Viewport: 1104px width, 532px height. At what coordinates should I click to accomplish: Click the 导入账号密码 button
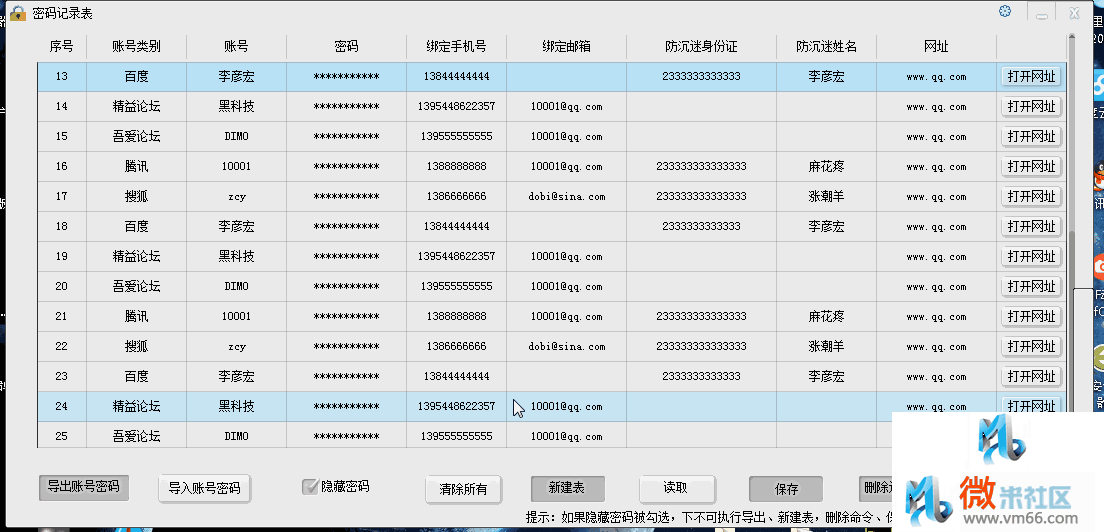tap(204, 488)
